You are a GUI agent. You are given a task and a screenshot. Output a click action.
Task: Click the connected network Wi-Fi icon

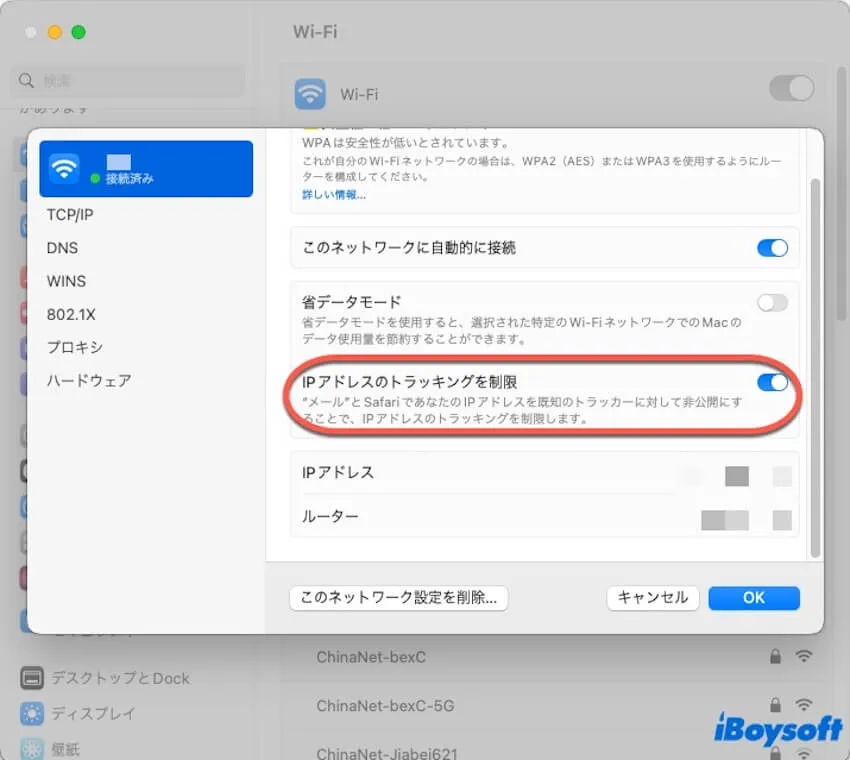65,168
